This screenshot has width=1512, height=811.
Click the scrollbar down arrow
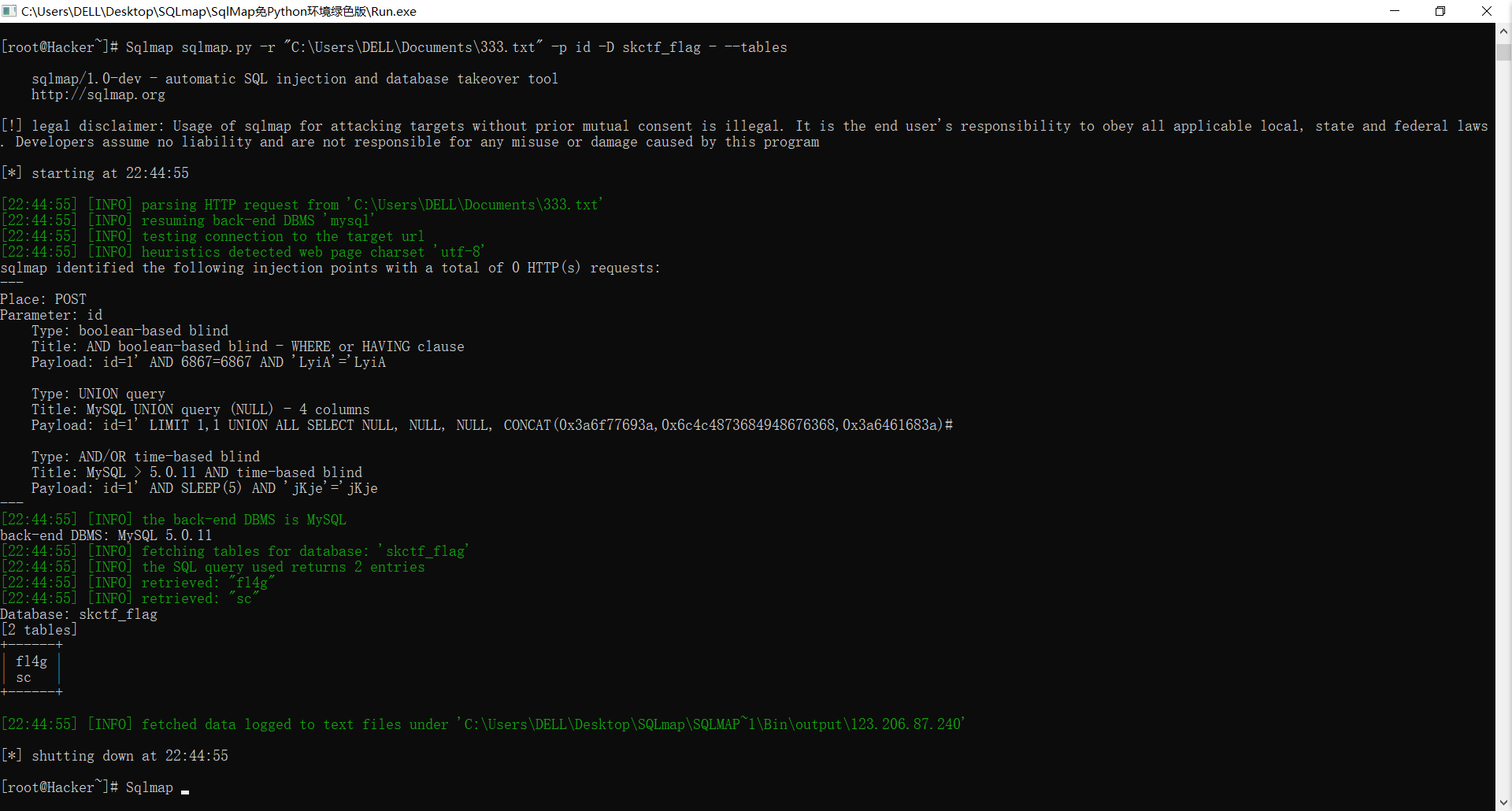coord(1503,803)
